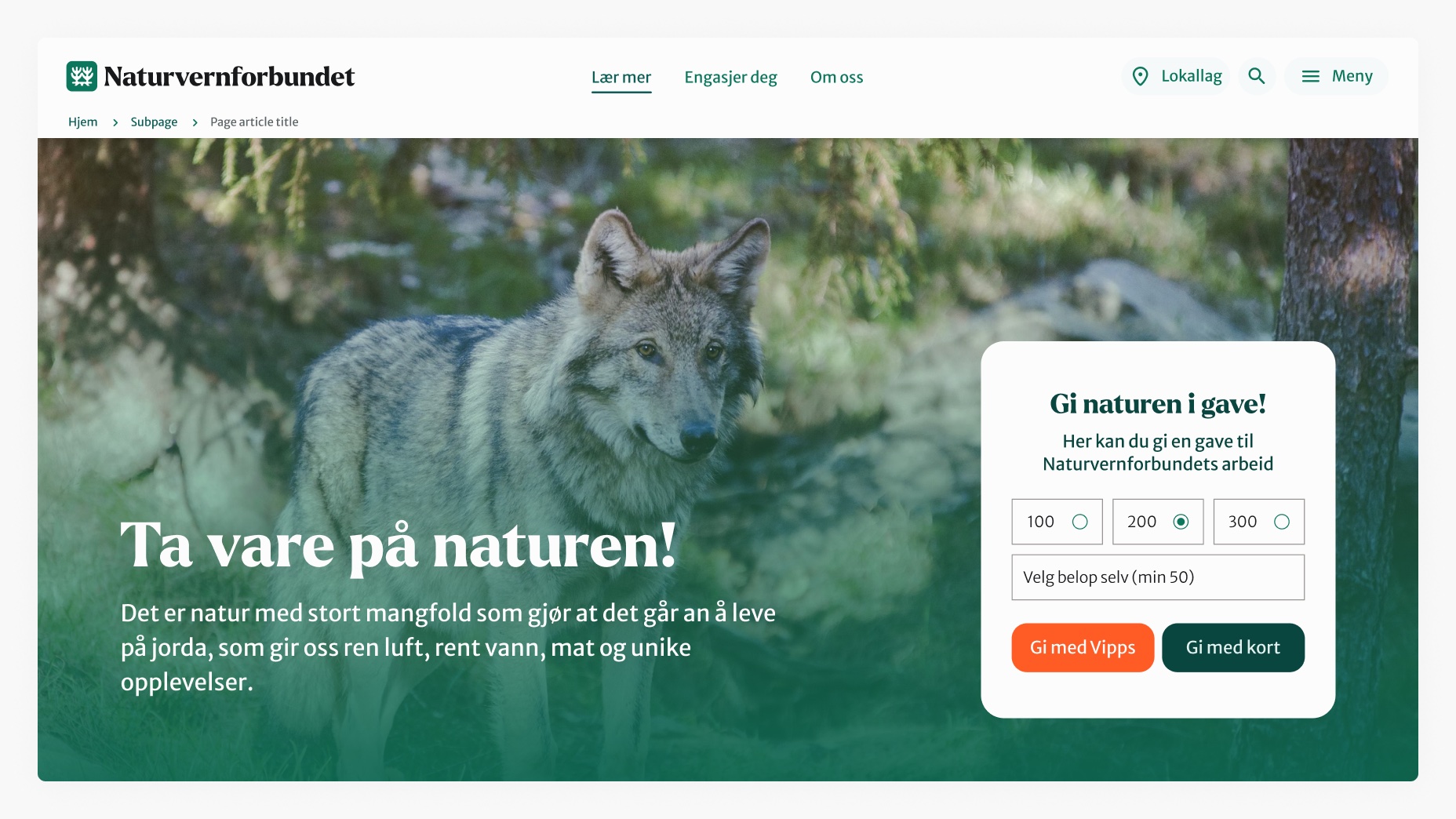Select the 200 amount radio option
Image resolution: width=1456 pixels, height=819 pixels.
[x=1158, y=522]
